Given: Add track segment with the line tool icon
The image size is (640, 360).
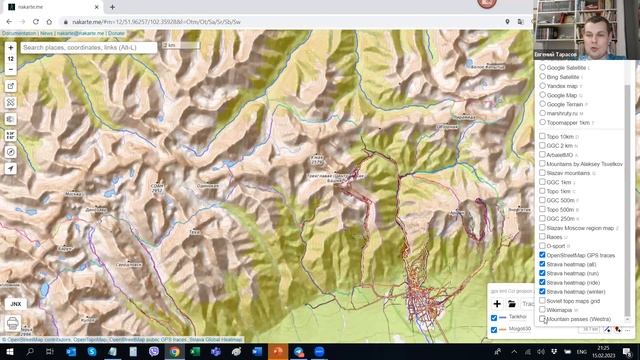Looking at the screenshot, I should 608,330.
